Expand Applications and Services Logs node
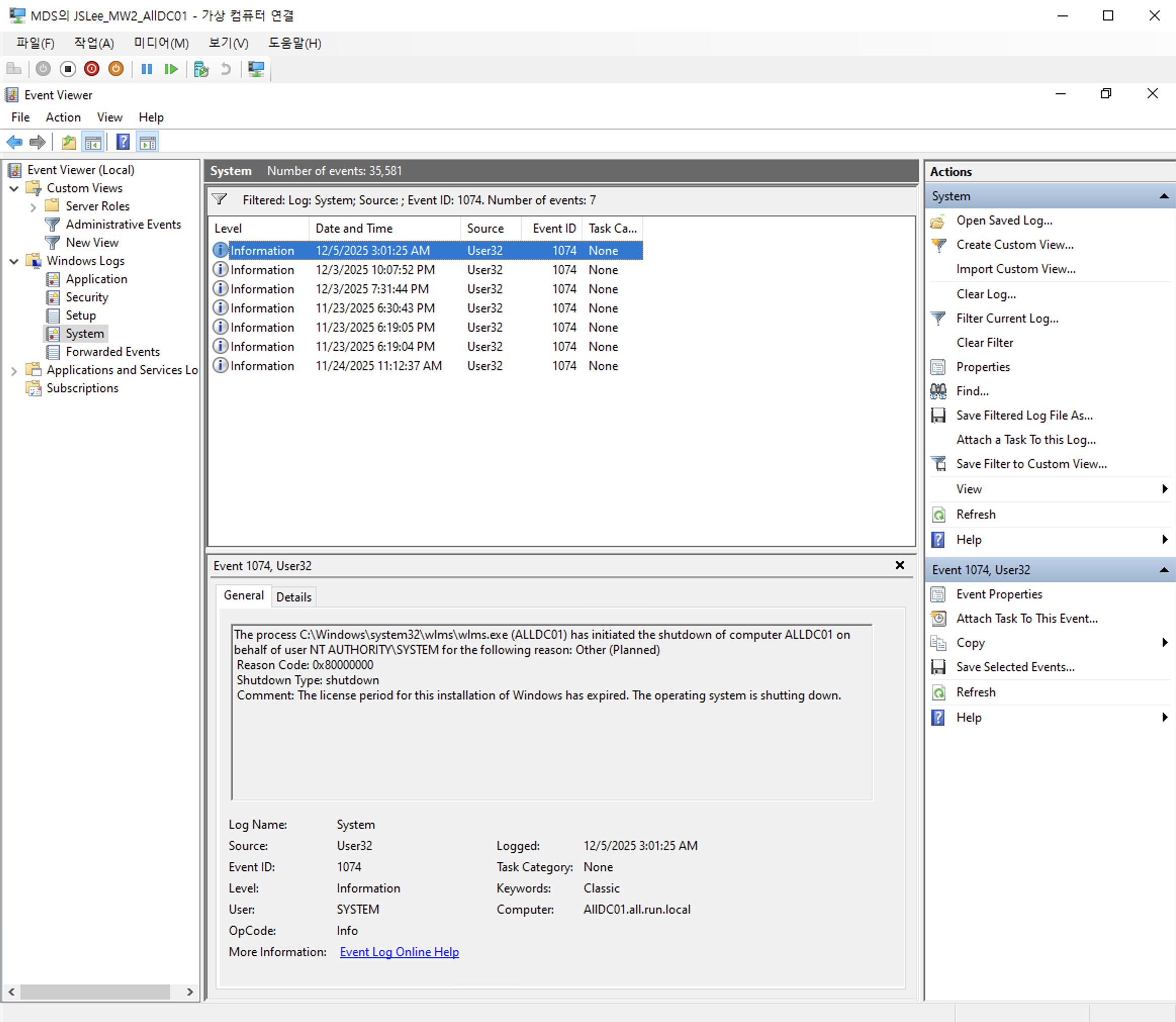 14,370
